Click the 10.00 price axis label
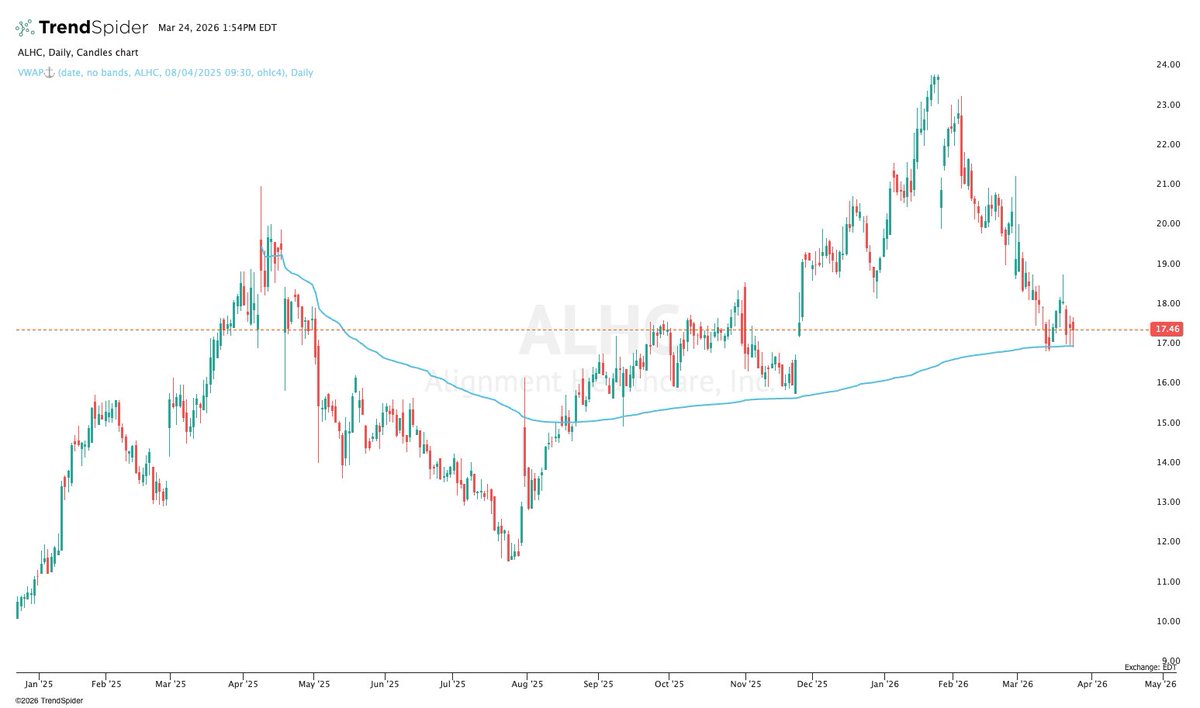The image size is (1200, 708). (1168, 621)
